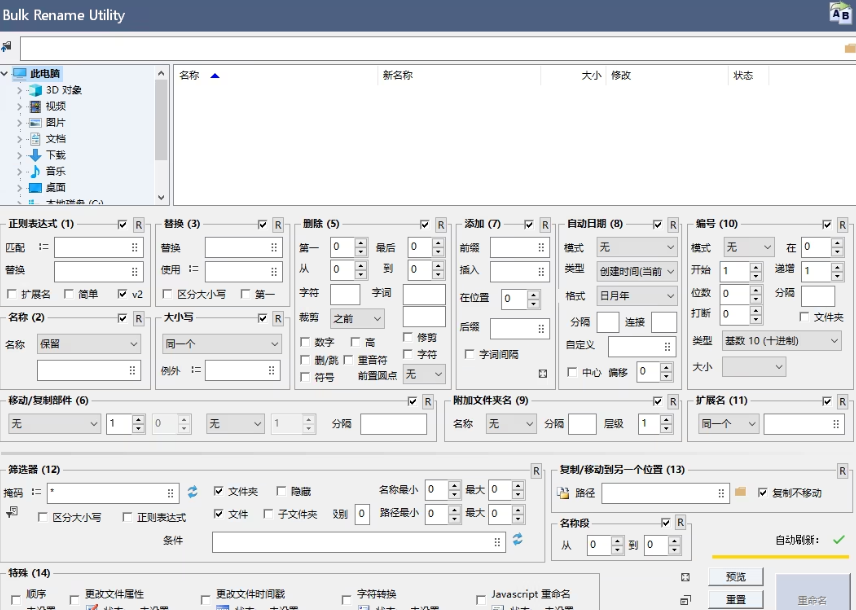Enable the 更改文件属性 checkbox
856x610 pixels.
75,600
